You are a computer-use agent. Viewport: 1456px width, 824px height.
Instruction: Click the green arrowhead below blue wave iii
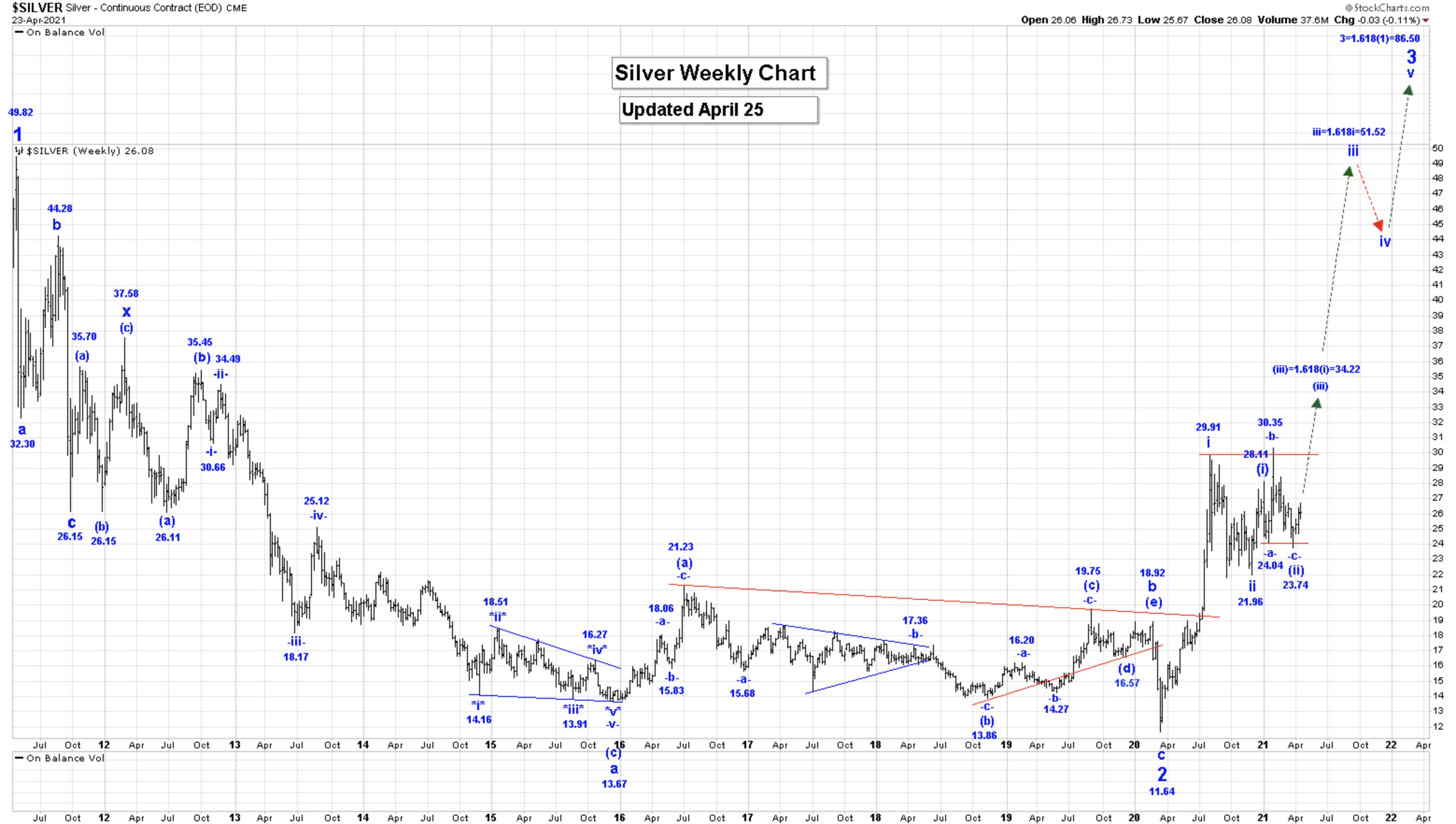click(x=1349, y=170)
